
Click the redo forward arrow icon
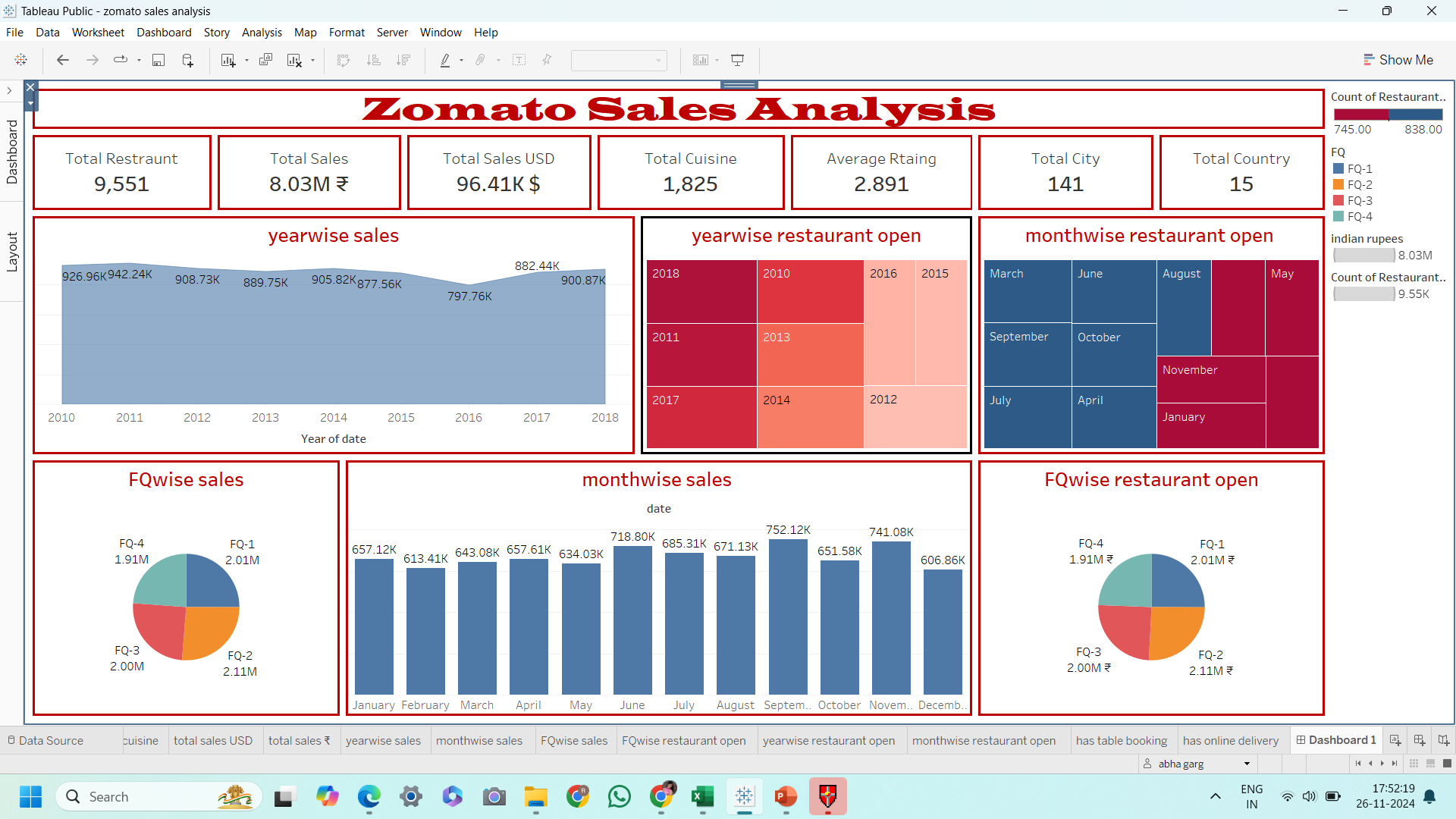[x=92, y=60]
